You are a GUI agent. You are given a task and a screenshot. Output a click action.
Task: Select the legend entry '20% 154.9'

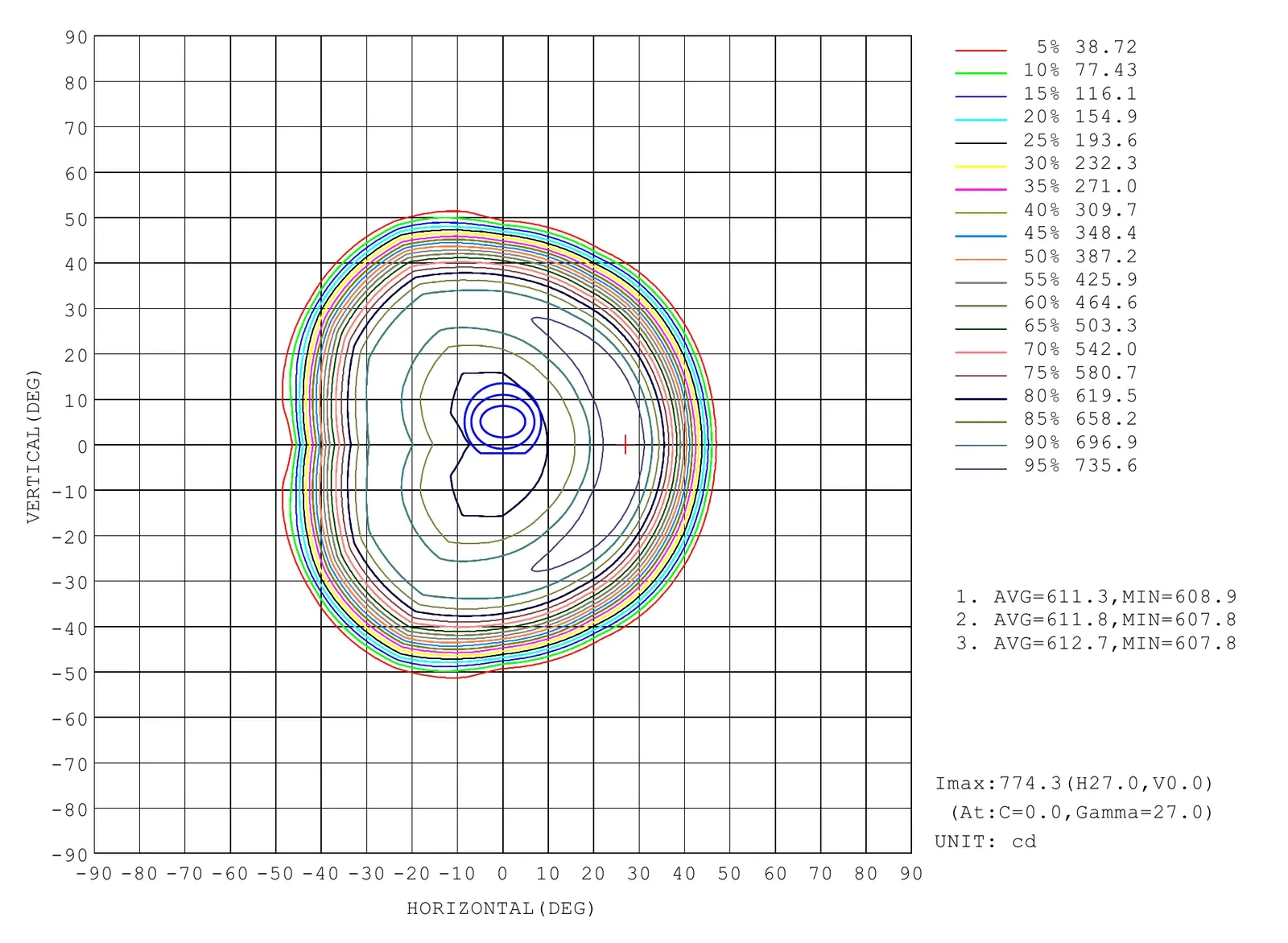coord(1046,117)
